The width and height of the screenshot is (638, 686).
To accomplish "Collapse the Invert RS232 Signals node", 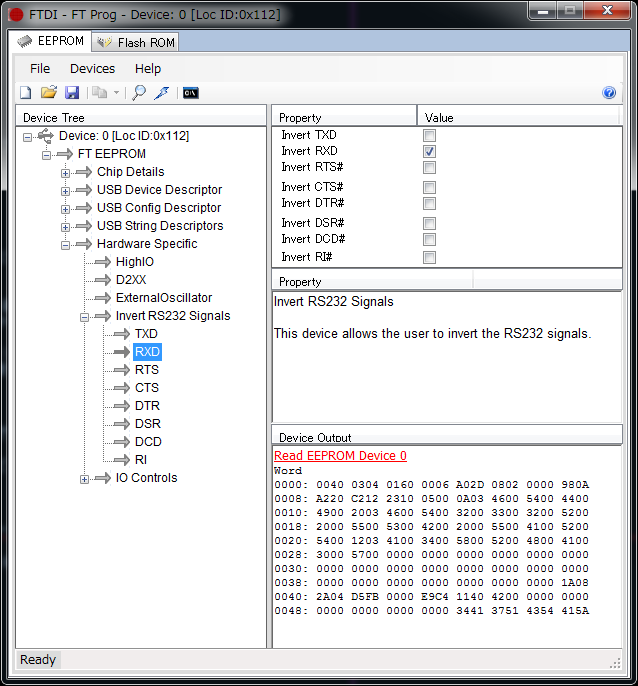I will (84, 317).
